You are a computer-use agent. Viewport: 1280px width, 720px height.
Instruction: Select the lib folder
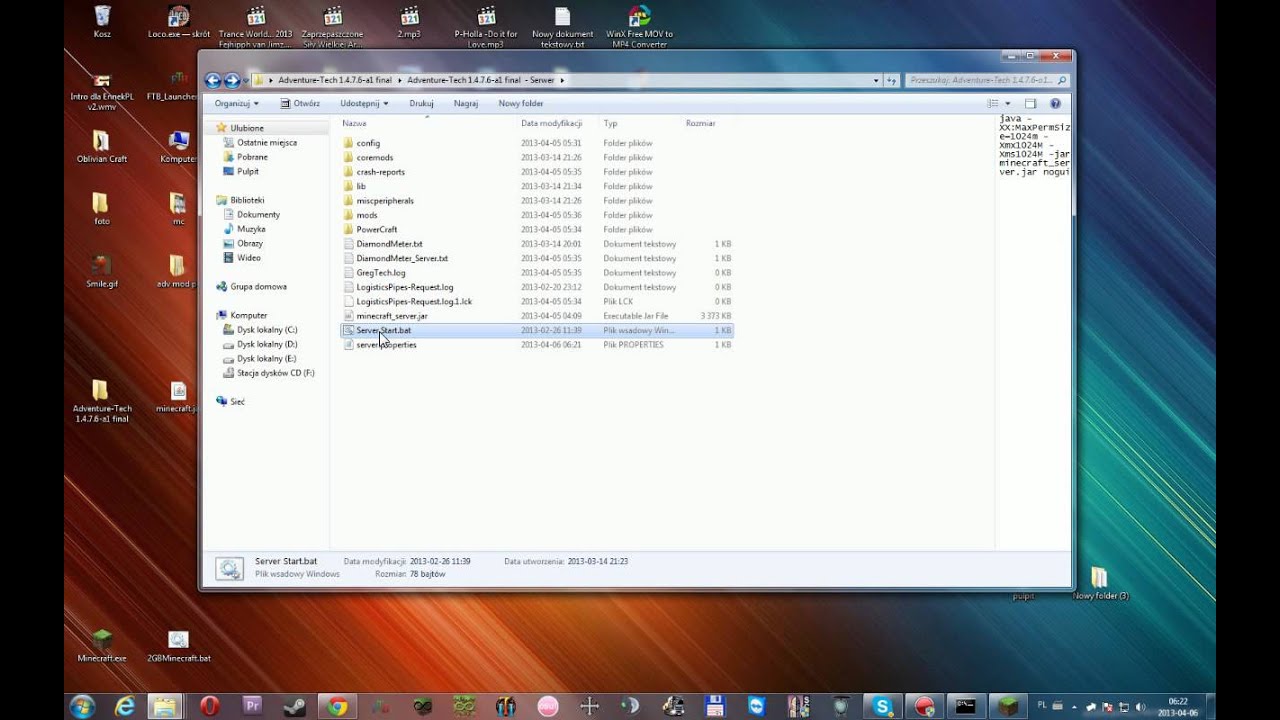[361, 186]
